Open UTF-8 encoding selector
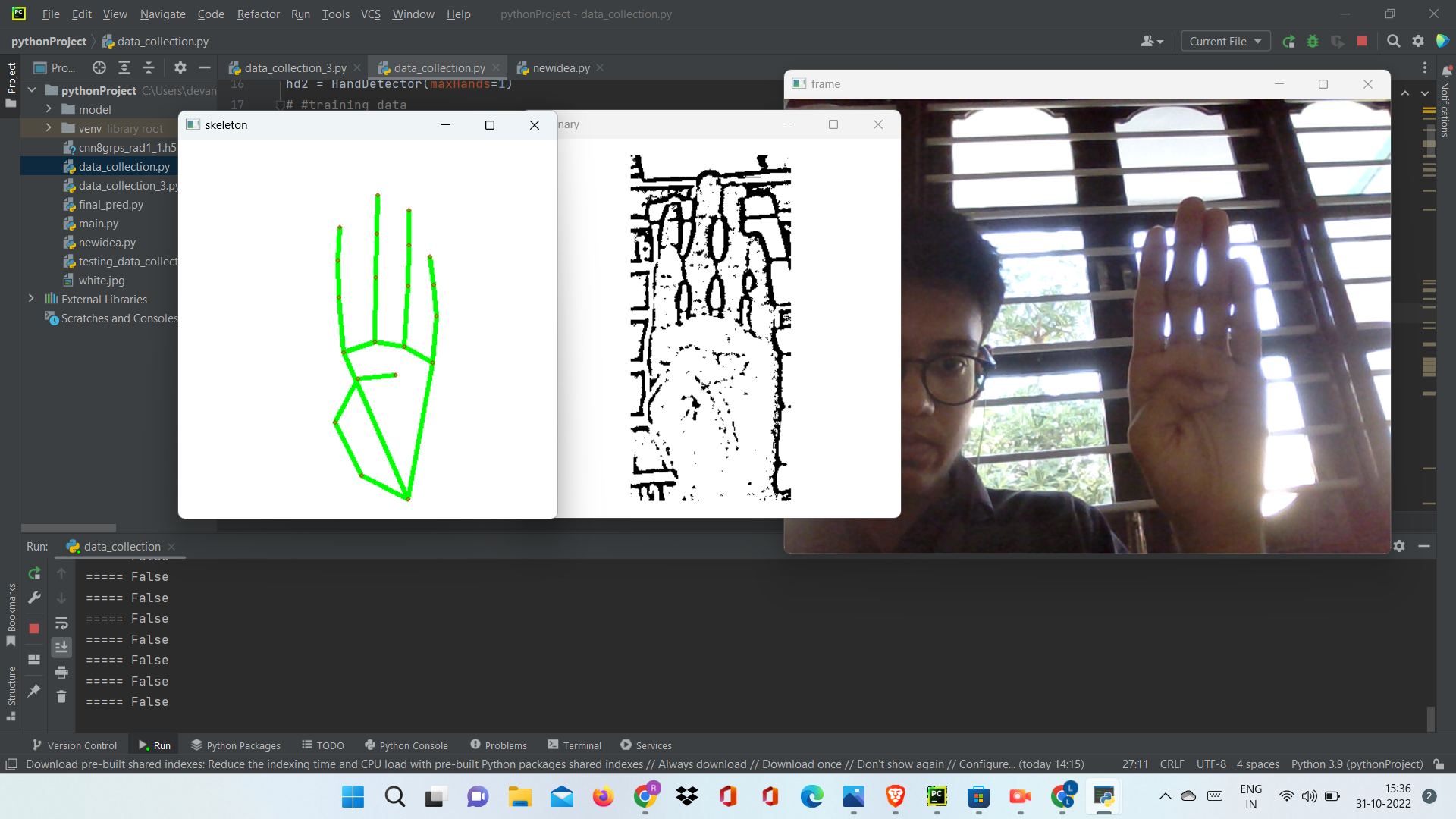Viewport: 1456px width, 819px height. coord(1211,764)
